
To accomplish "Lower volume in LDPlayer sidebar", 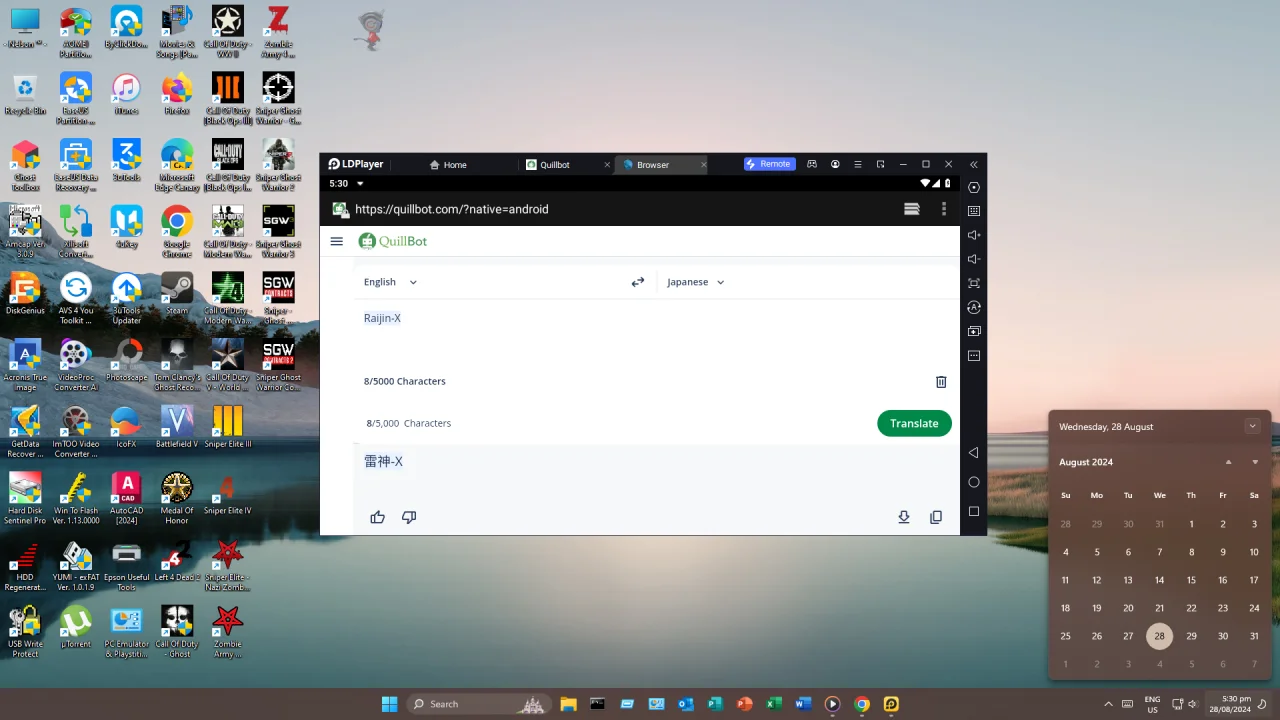I will (974, 259).
